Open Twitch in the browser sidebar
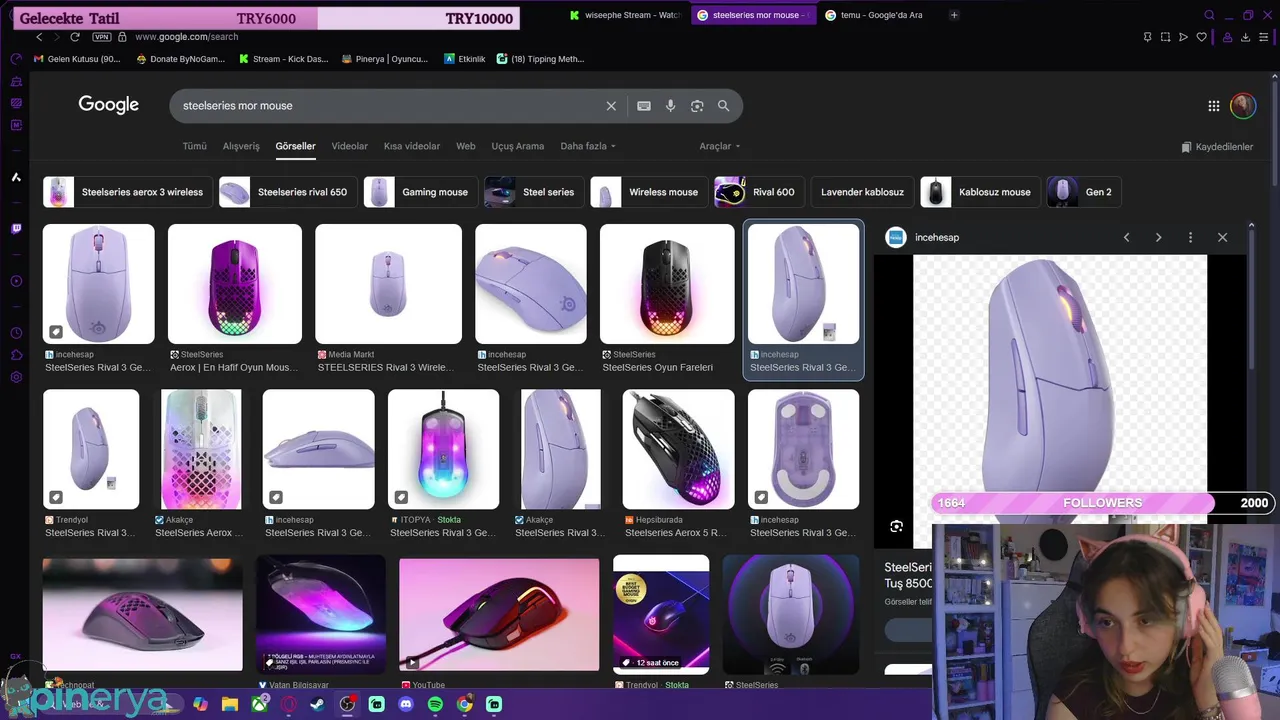Image resolution: width=1280 pixels, height=720 pixels. click(16, 229)
